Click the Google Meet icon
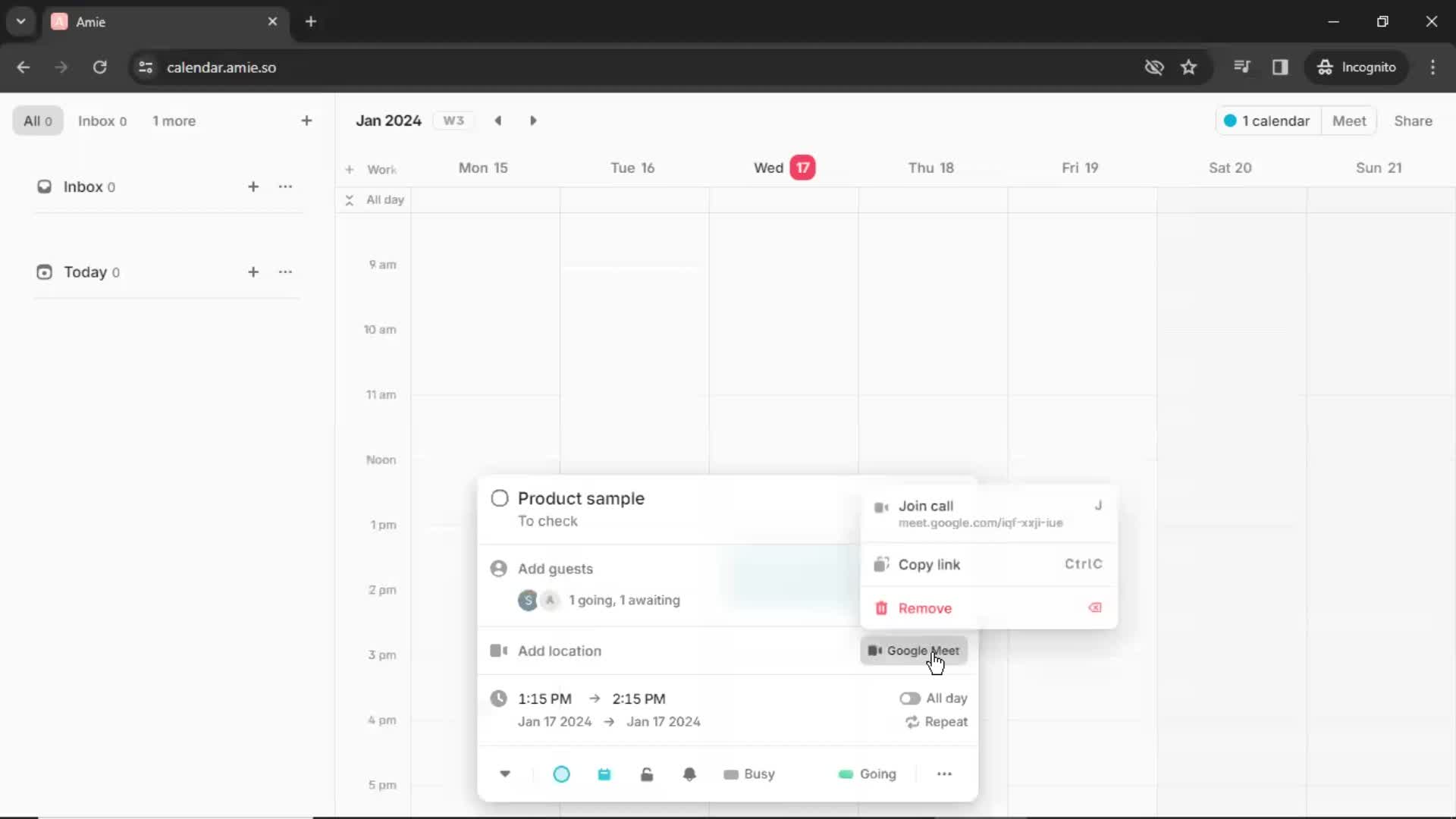Viewport: 1456px width, 819px height. tap(875, 650)
